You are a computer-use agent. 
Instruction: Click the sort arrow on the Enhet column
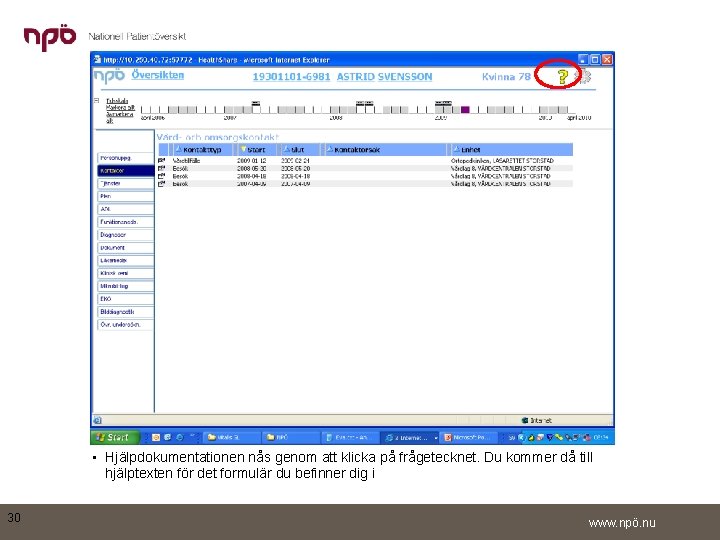[456, 149]
